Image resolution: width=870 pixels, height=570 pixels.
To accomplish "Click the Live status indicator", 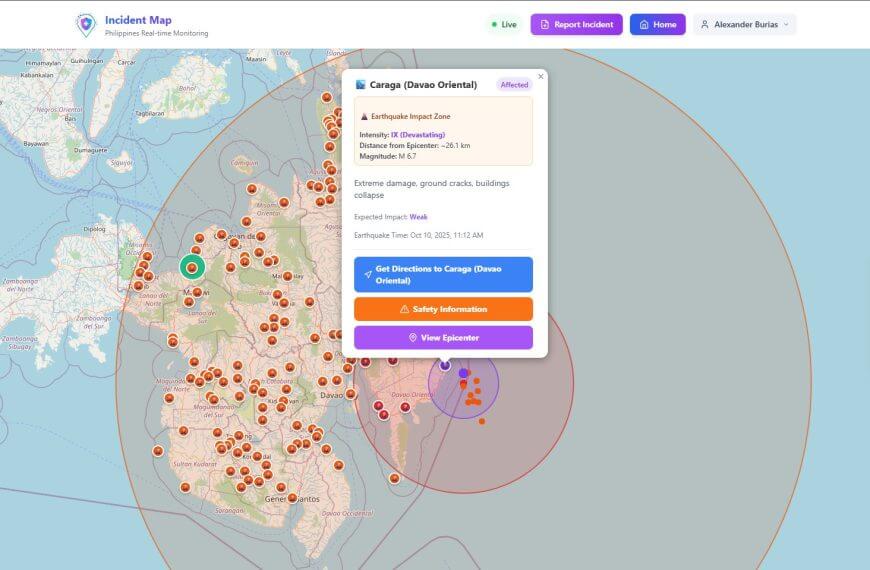I will click(x=503, y=25).
